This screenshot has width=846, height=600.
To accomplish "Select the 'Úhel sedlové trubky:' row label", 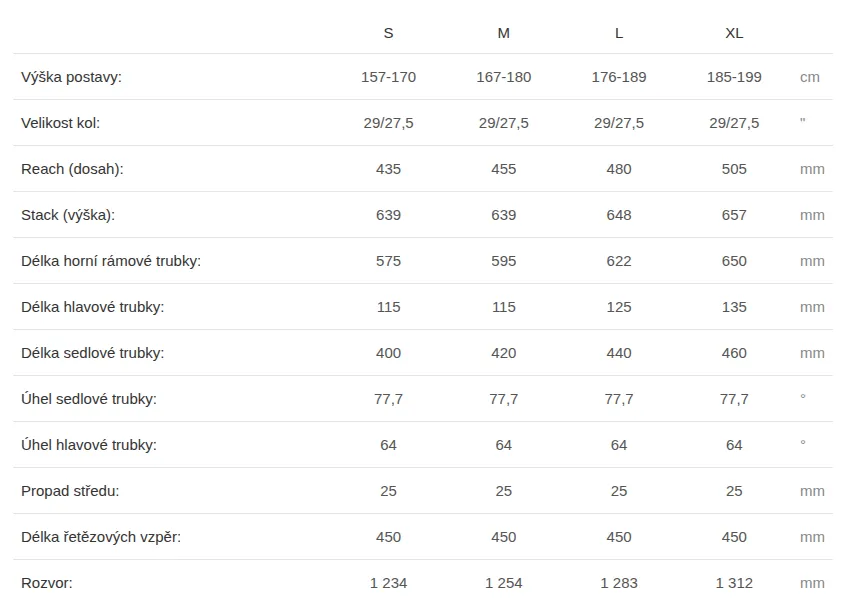I will tap(89, 399).
